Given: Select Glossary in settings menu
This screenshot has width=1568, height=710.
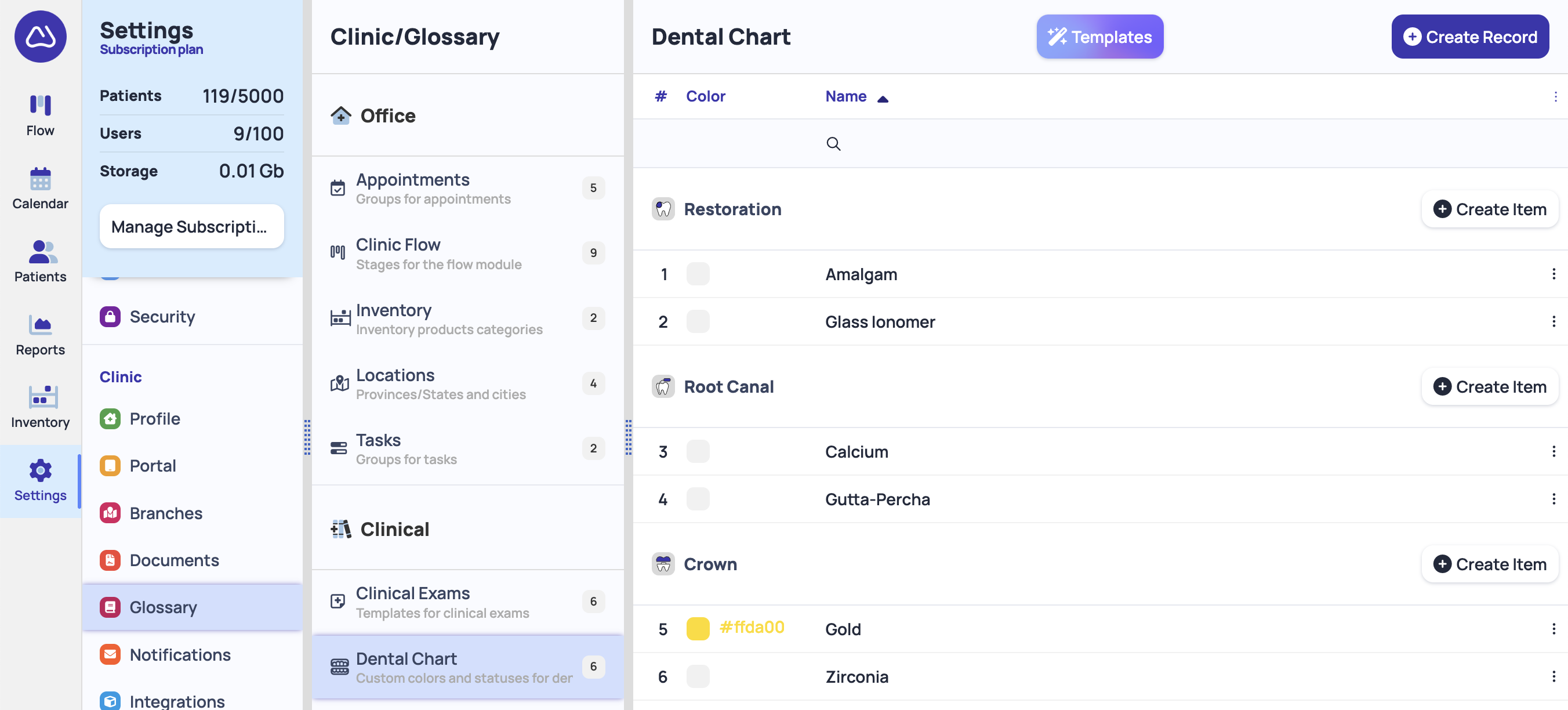Looking at the screenshot, I should coord(163,607).
